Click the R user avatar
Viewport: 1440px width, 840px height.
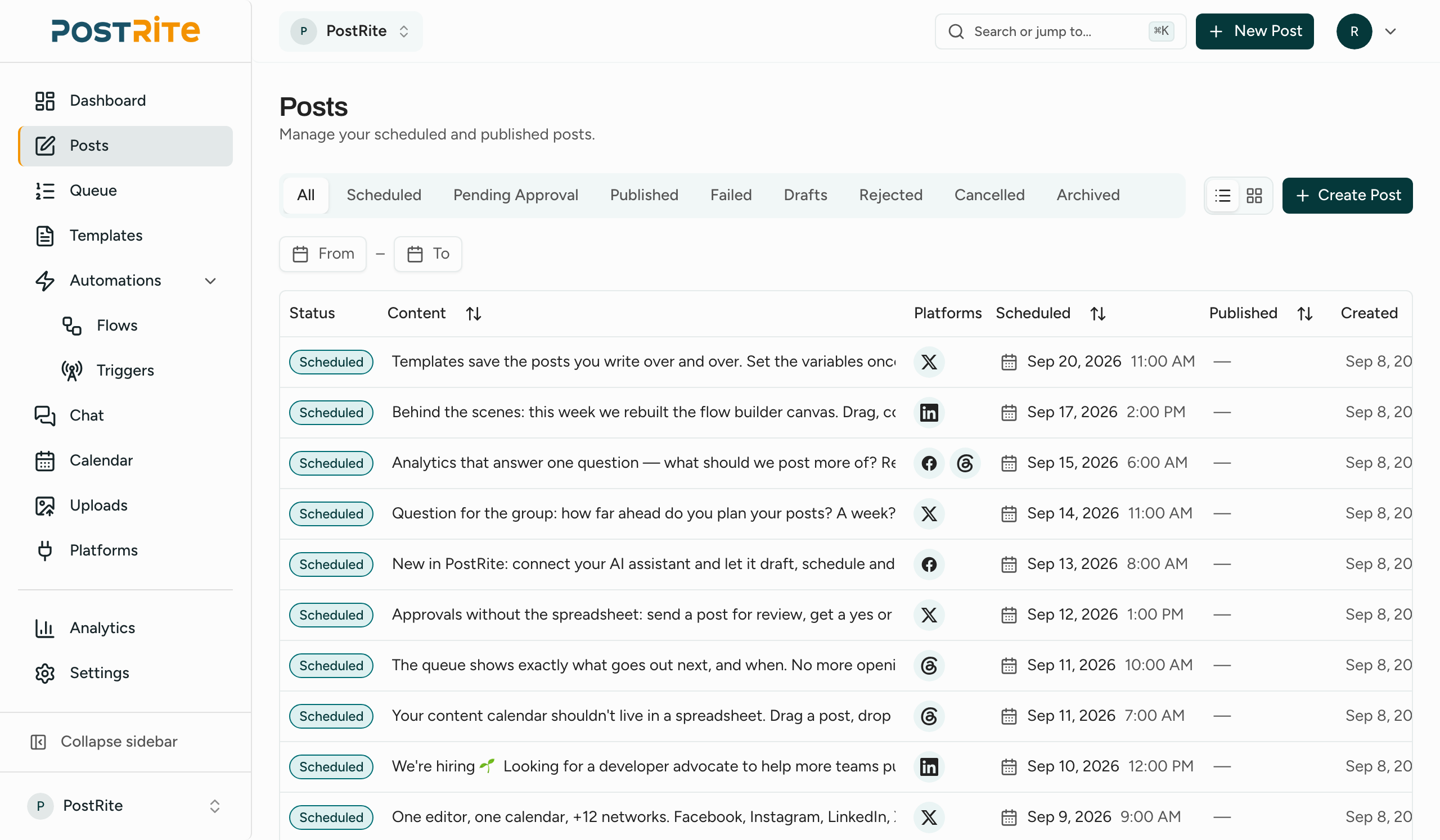[x=1354, y=31]
